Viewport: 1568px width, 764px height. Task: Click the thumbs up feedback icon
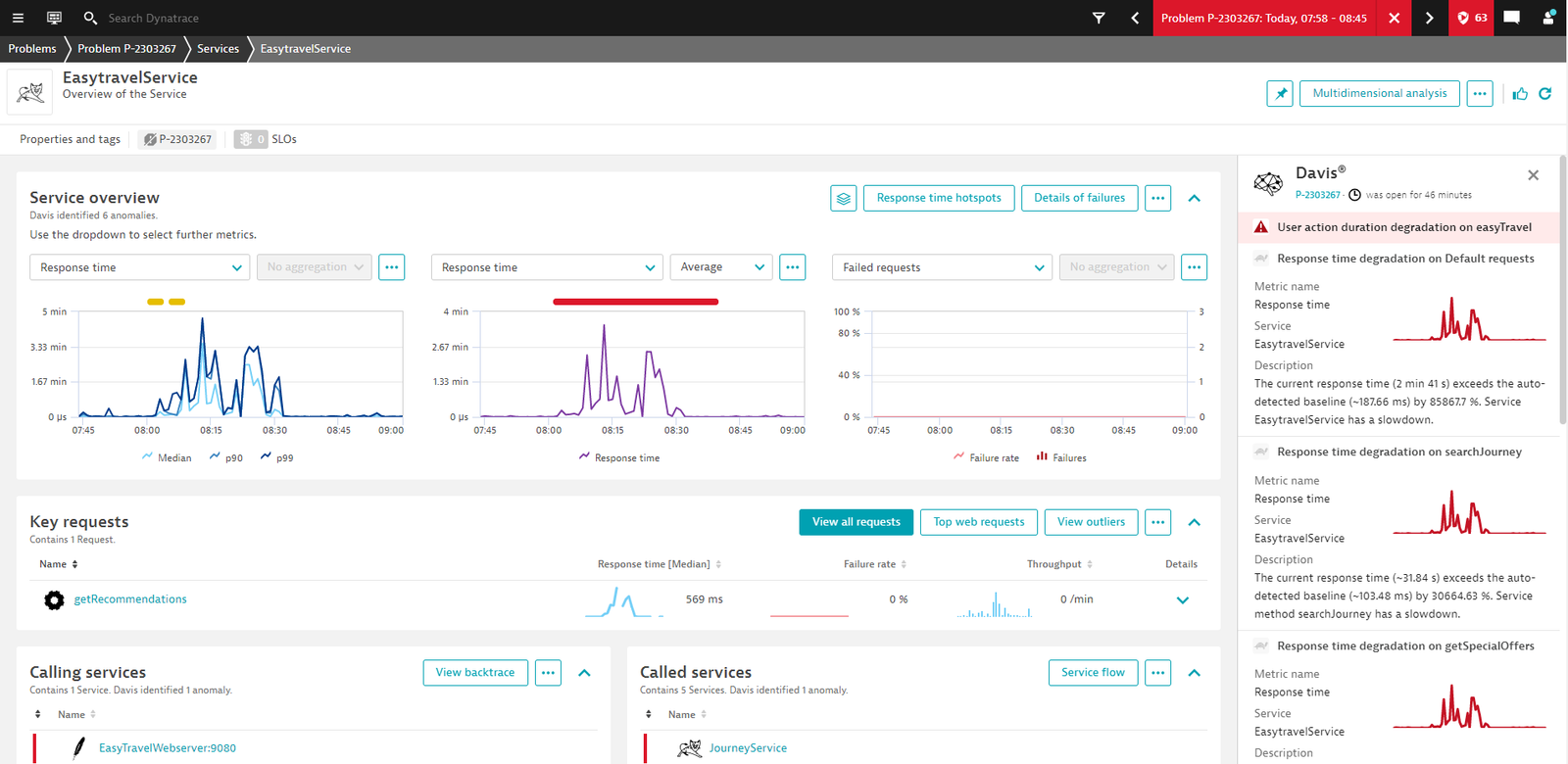(x=1520, y=93)
